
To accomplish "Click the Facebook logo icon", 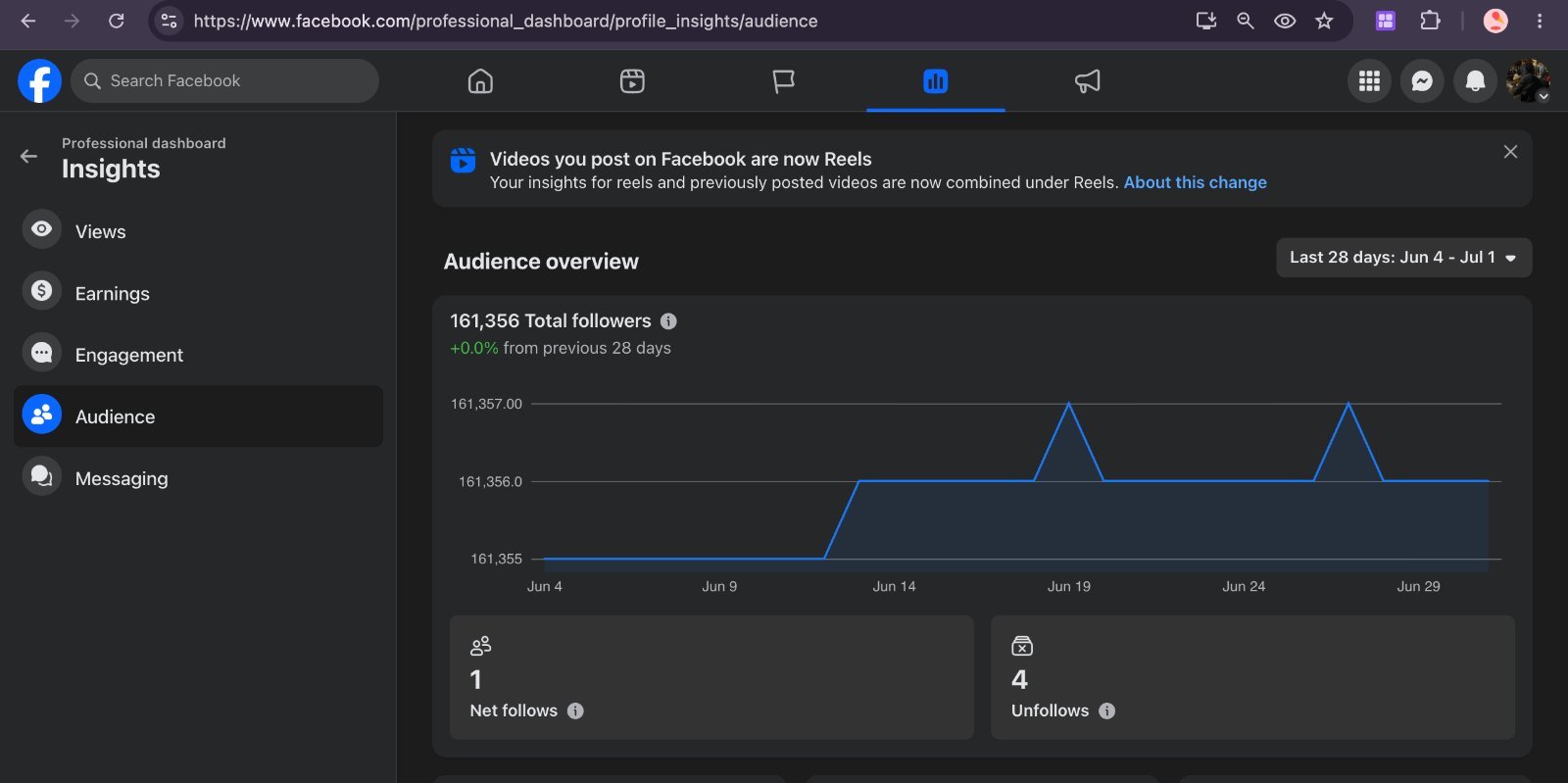I will 39,80.
